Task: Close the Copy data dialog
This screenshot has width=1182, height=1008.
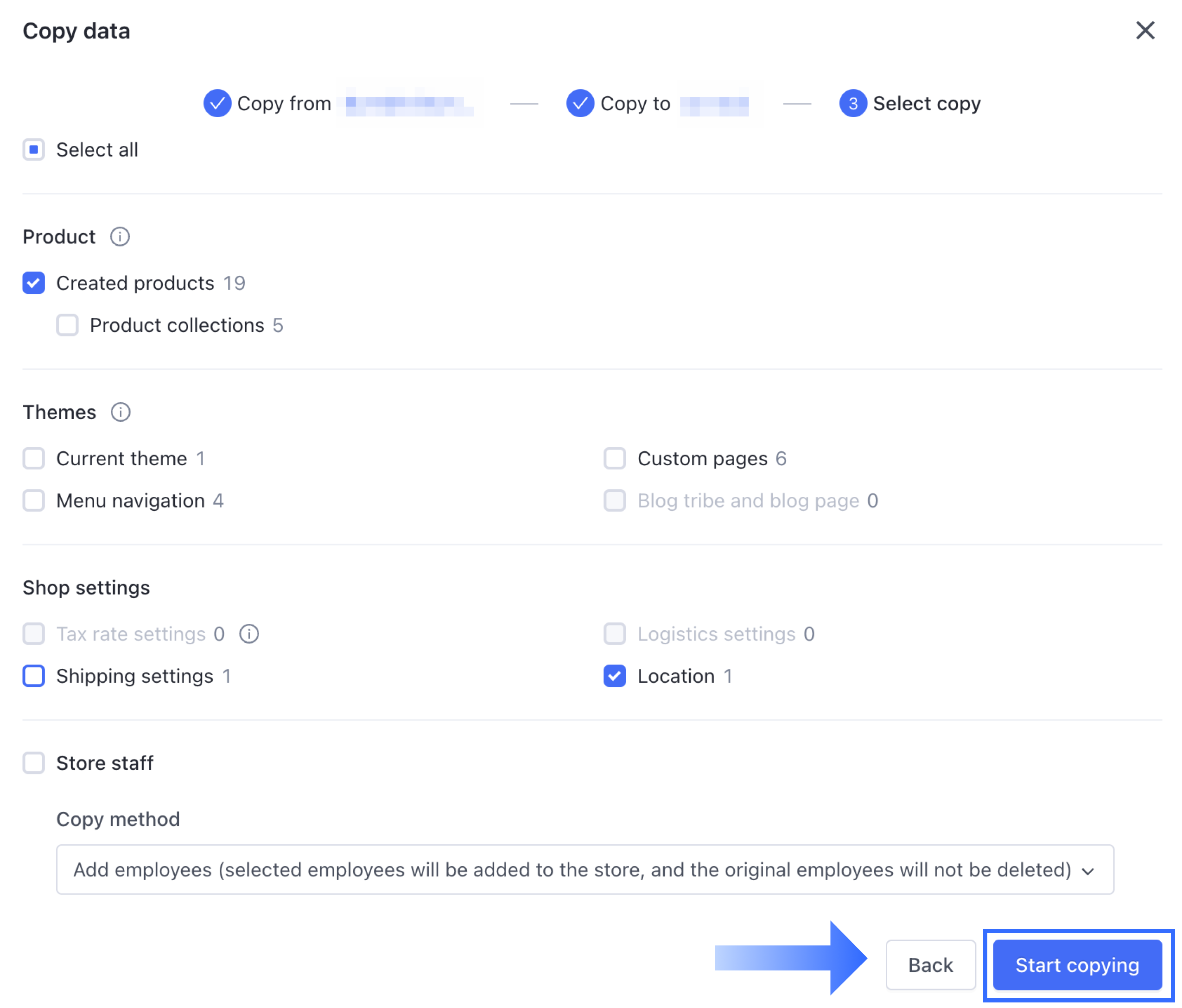Action: [x=1145, y=31]
